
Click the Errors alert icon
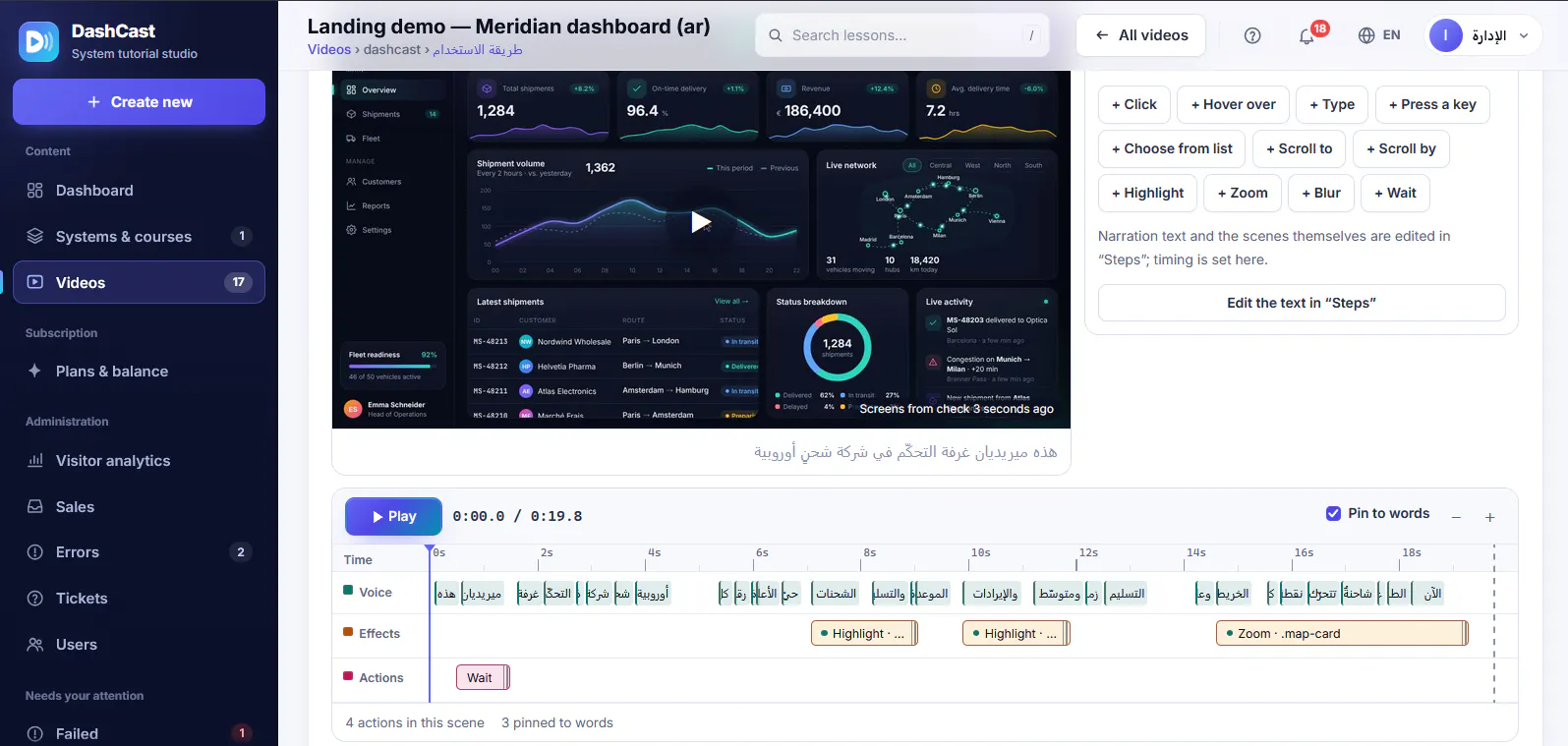point(35,552)
